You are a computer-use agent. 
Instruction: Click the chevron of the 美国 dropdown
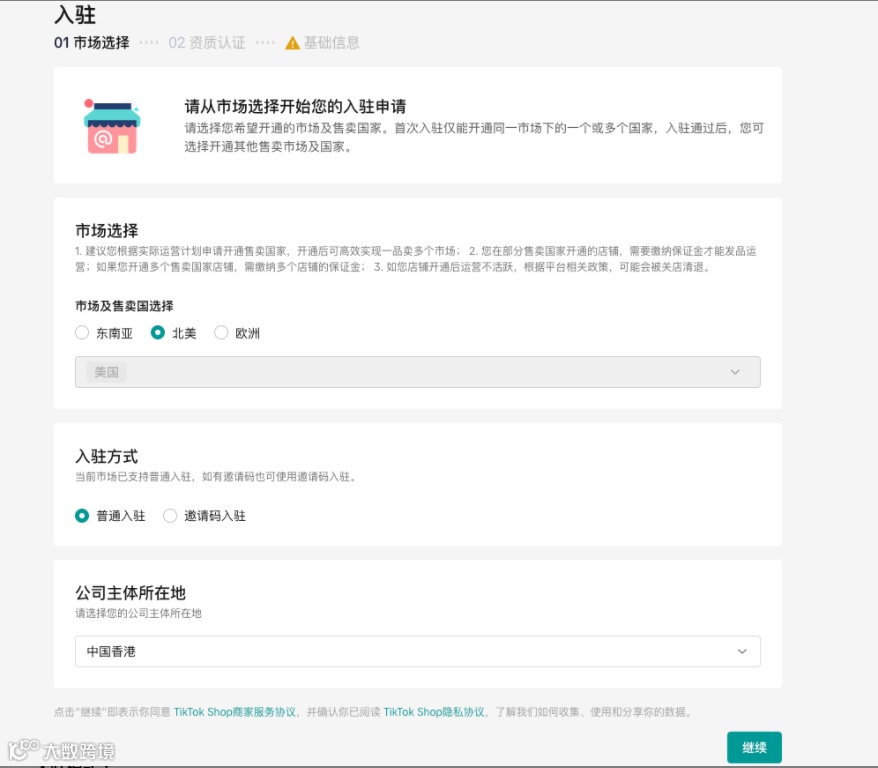click(735, 372)
